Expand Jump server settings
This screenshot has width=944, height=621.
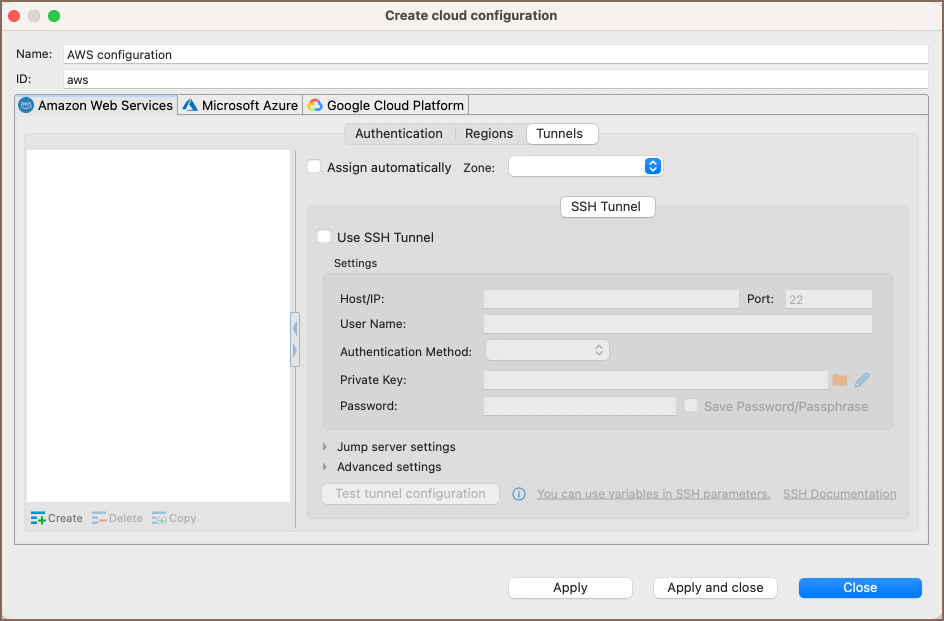pyautogui.click(x=395, y=447)
